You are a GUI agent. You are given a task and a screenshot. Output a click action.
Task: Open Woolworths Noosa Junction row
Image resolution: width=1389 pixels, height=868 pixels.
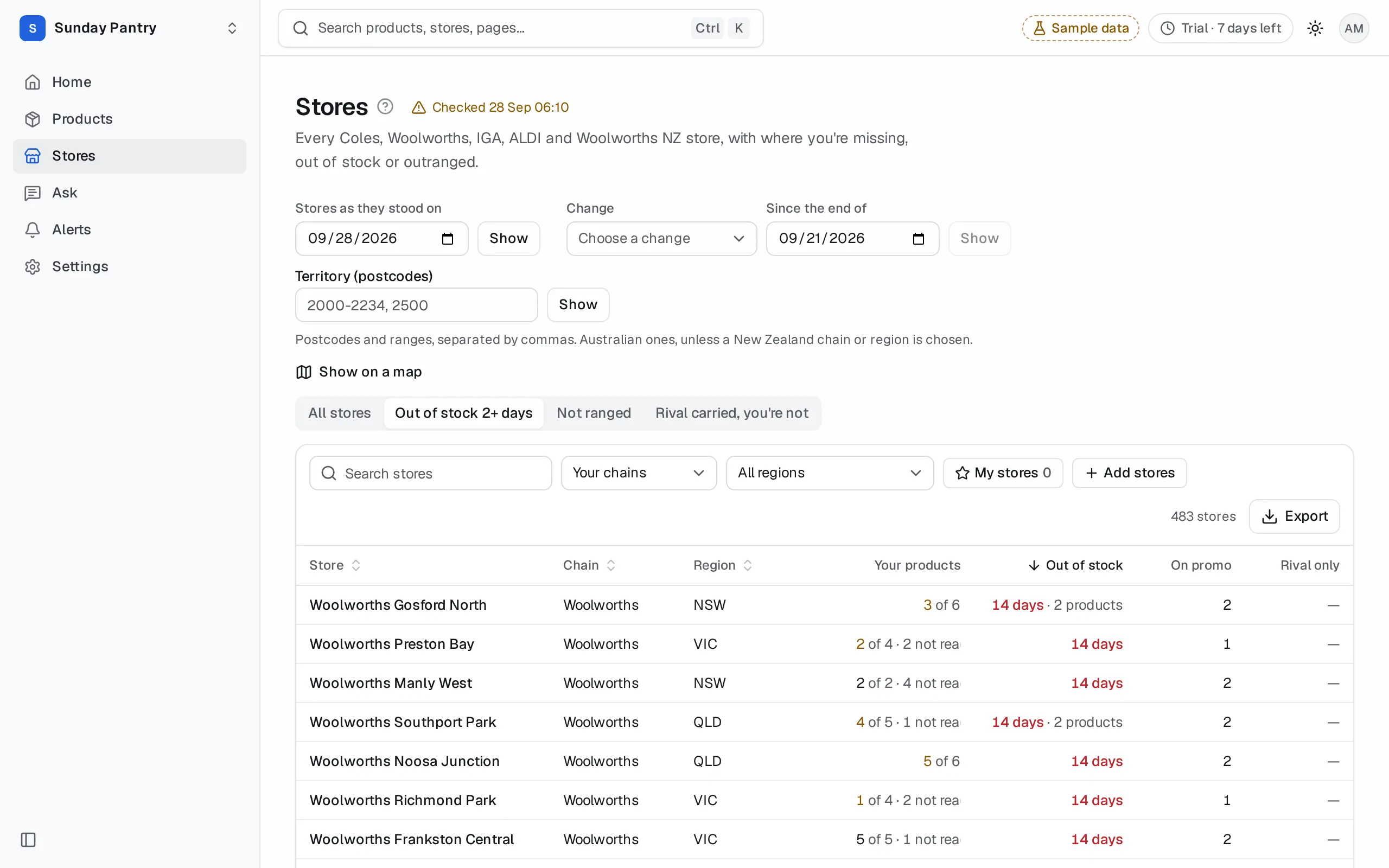(824, 761)
